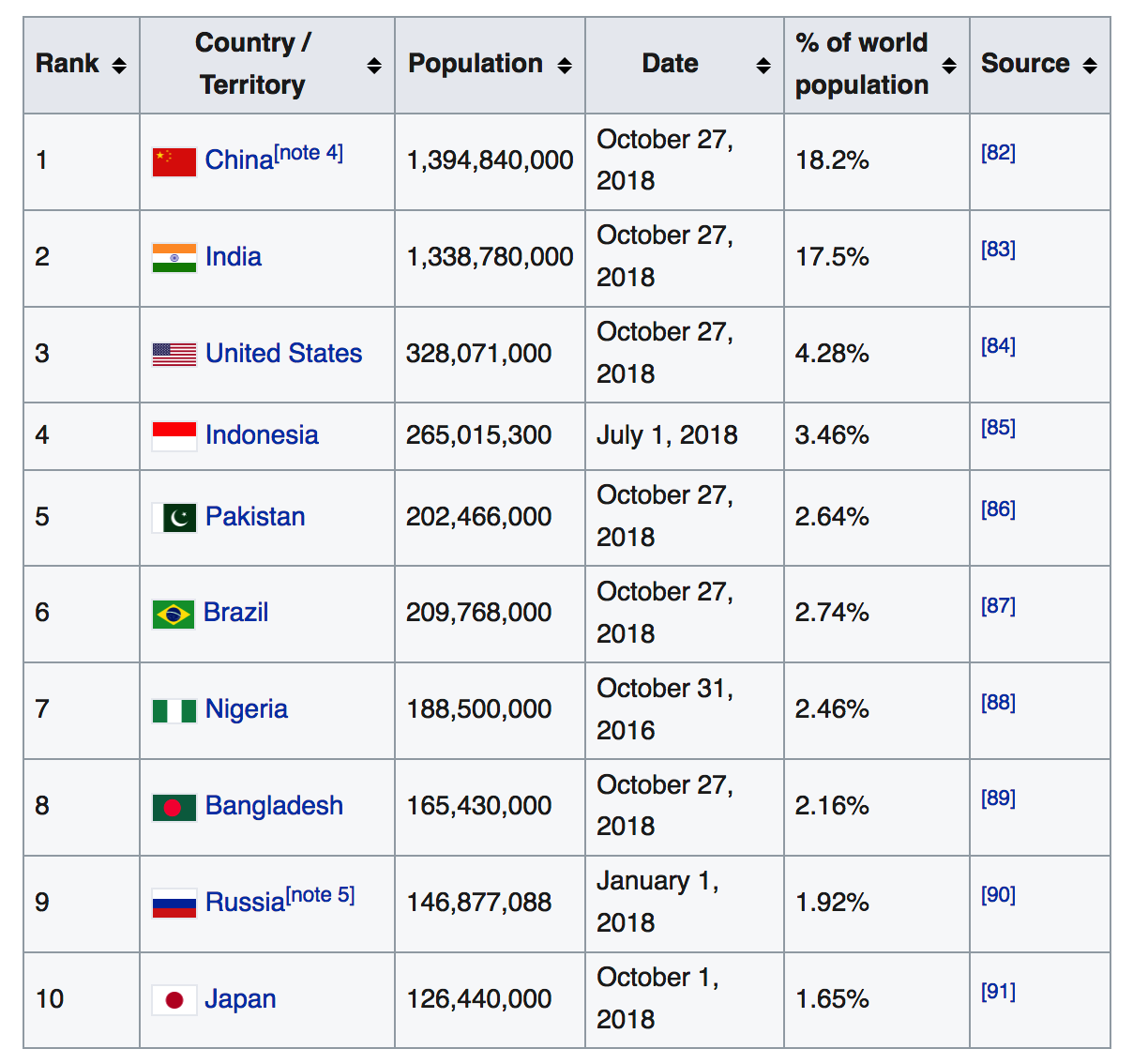This screenshot has width=1133, height=1064.
Task: Open the Nigeria country link
Action: click(x=246, y=709)
